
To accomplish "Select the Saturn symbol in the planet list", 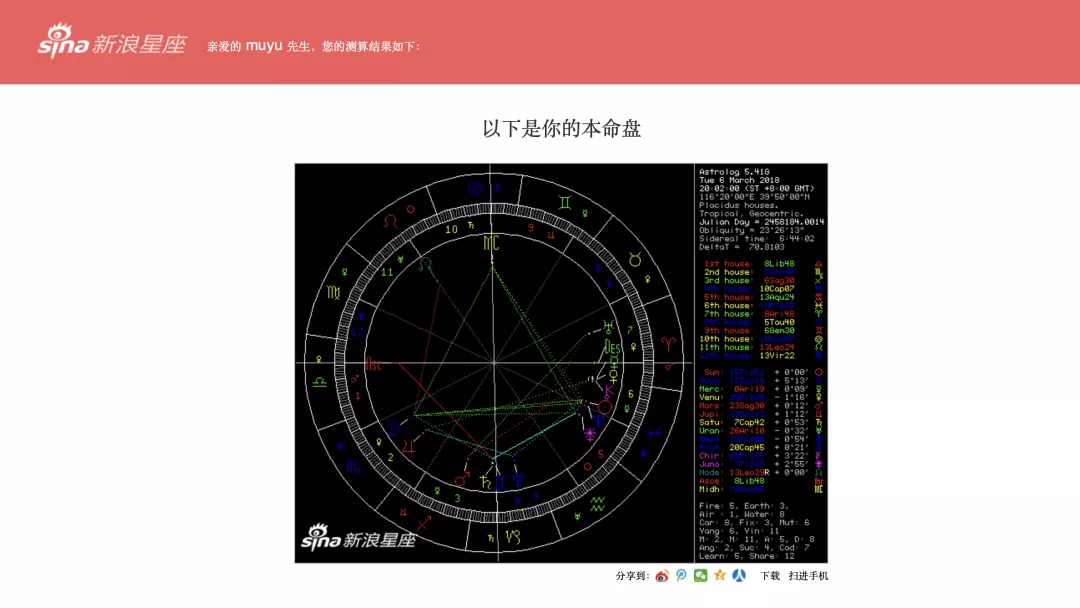I will [819, 421].
